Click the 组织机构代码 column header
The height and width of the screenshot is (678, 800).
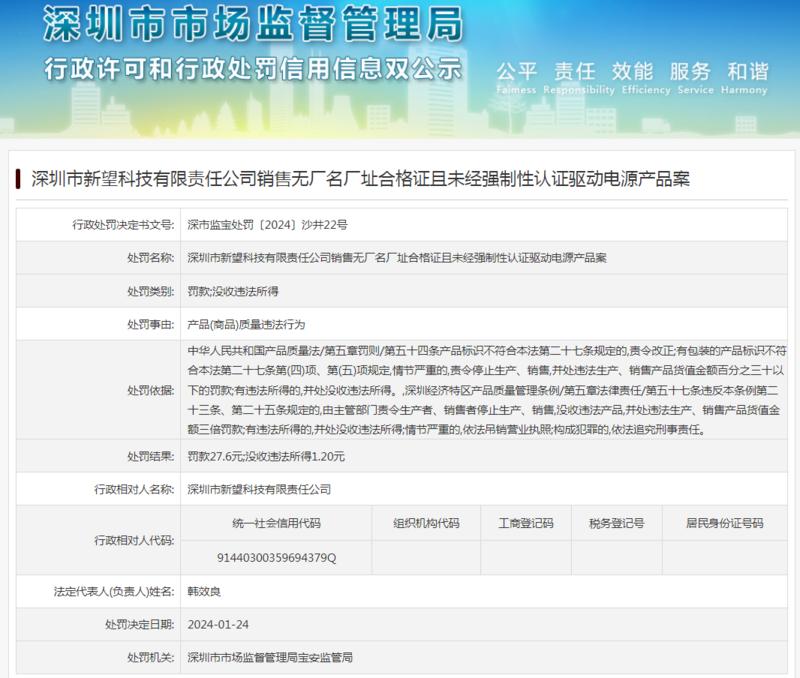click(426, 523)
